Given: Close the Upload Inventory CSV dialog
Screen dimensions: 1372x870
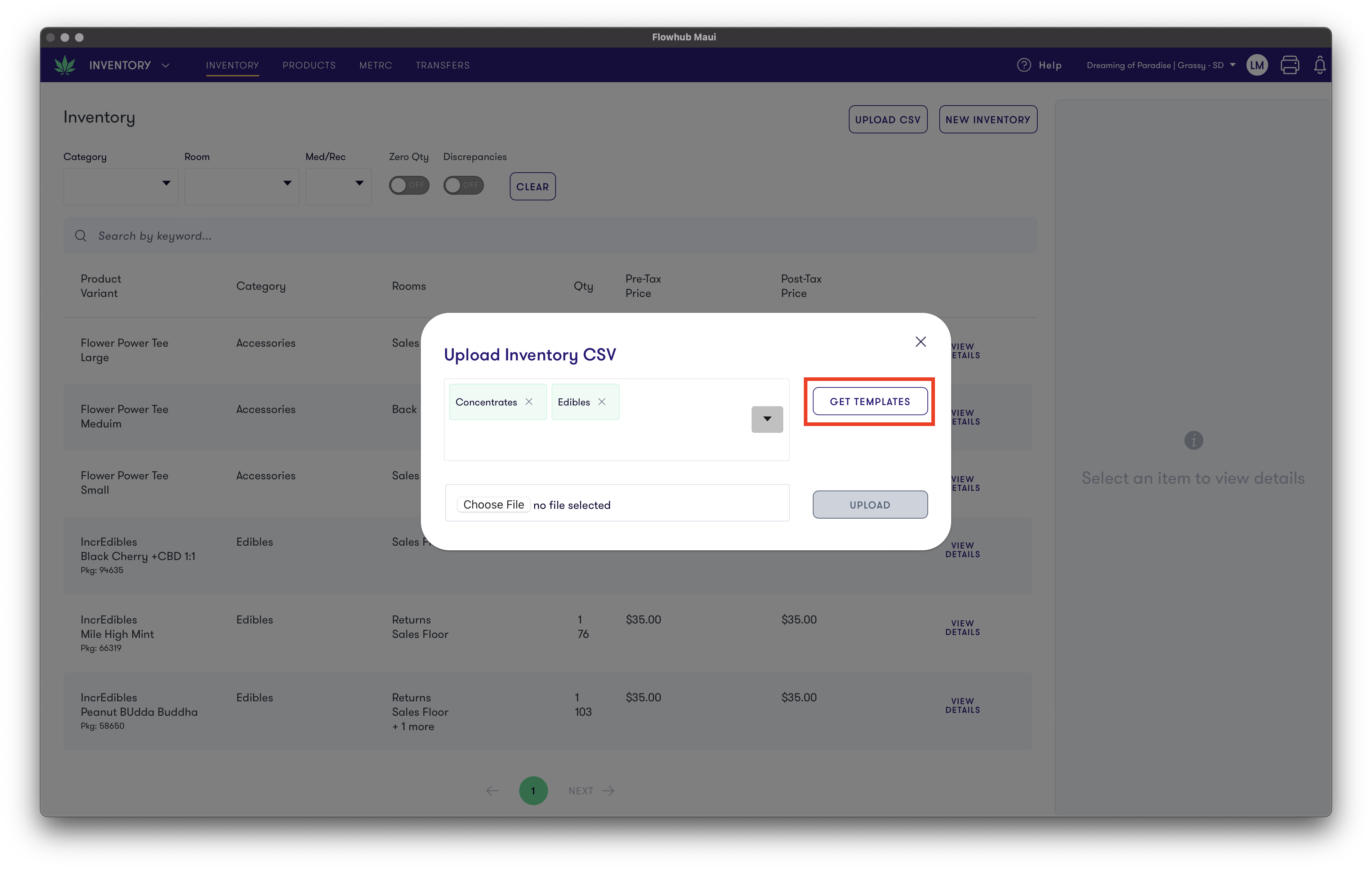Looking at the screenshot, I should 920,342.
